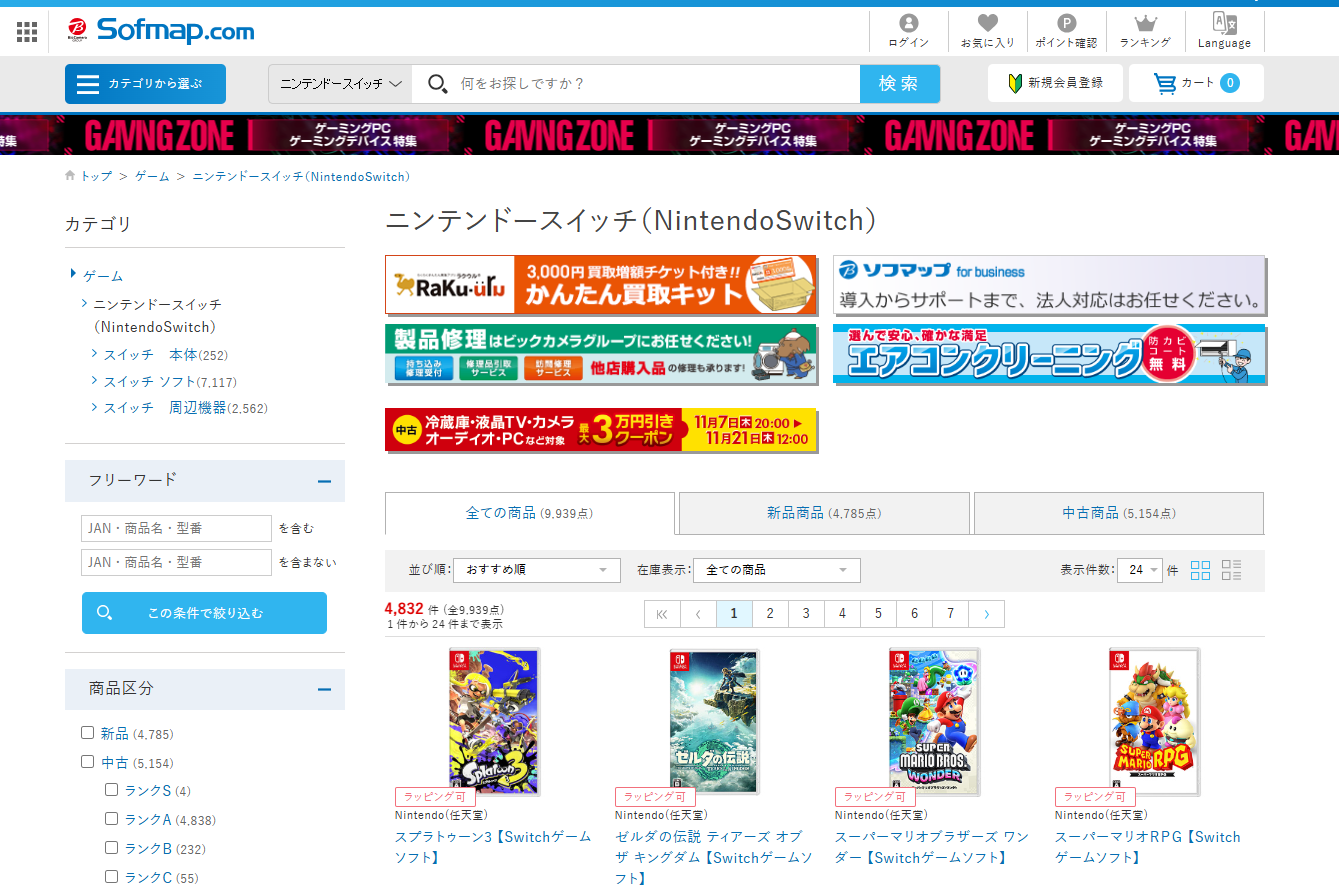This screenshot has width=1339, height=889.
Task: Click the RaKu-uru かんたん買取キット banner
Action: [x=601, y=285]
